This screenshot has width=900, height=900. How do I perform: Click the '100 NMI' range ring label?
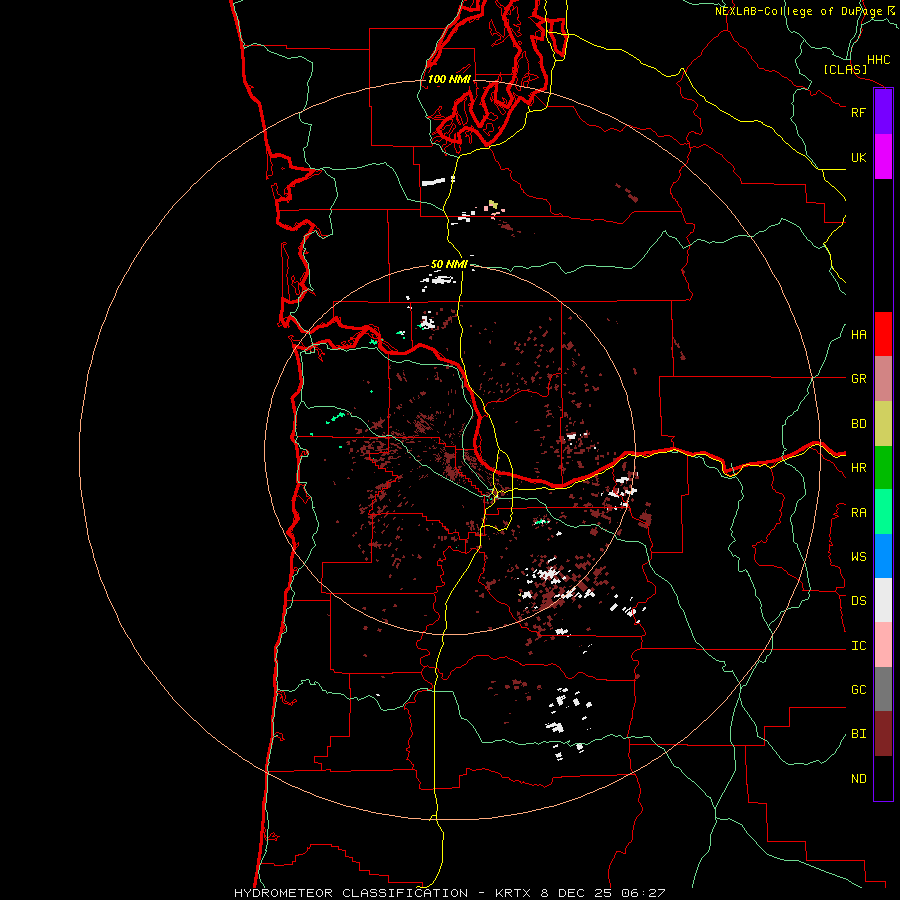(449, 79)
